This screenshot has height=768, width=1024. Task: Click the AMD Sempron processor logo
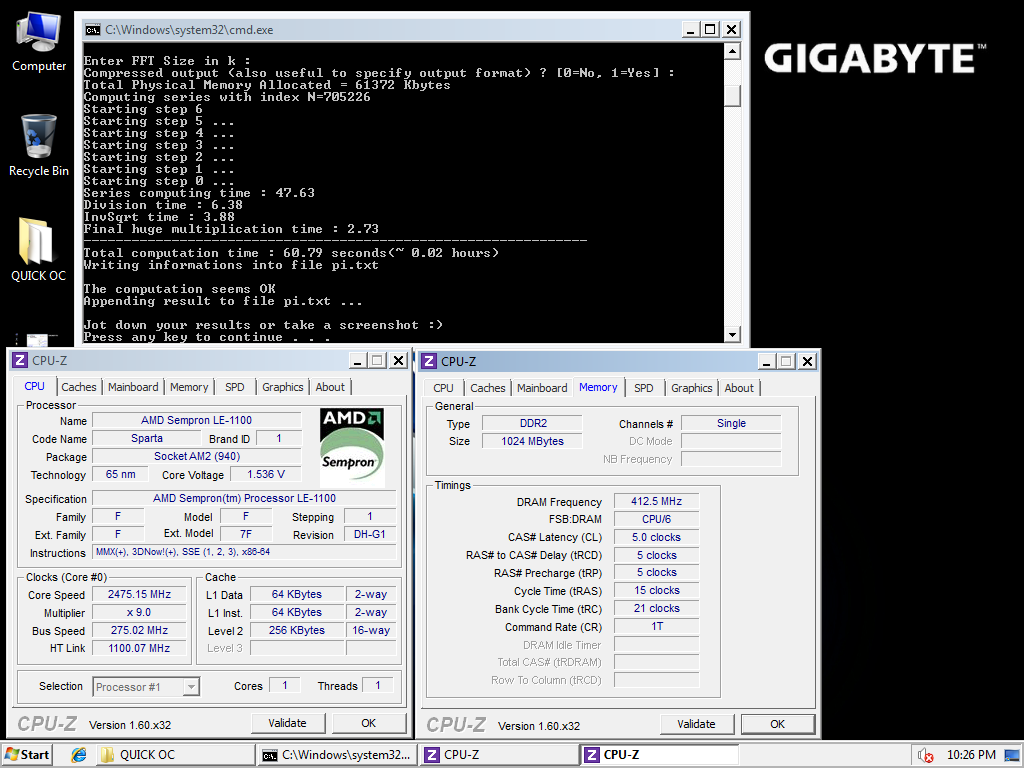coord(352,447)
